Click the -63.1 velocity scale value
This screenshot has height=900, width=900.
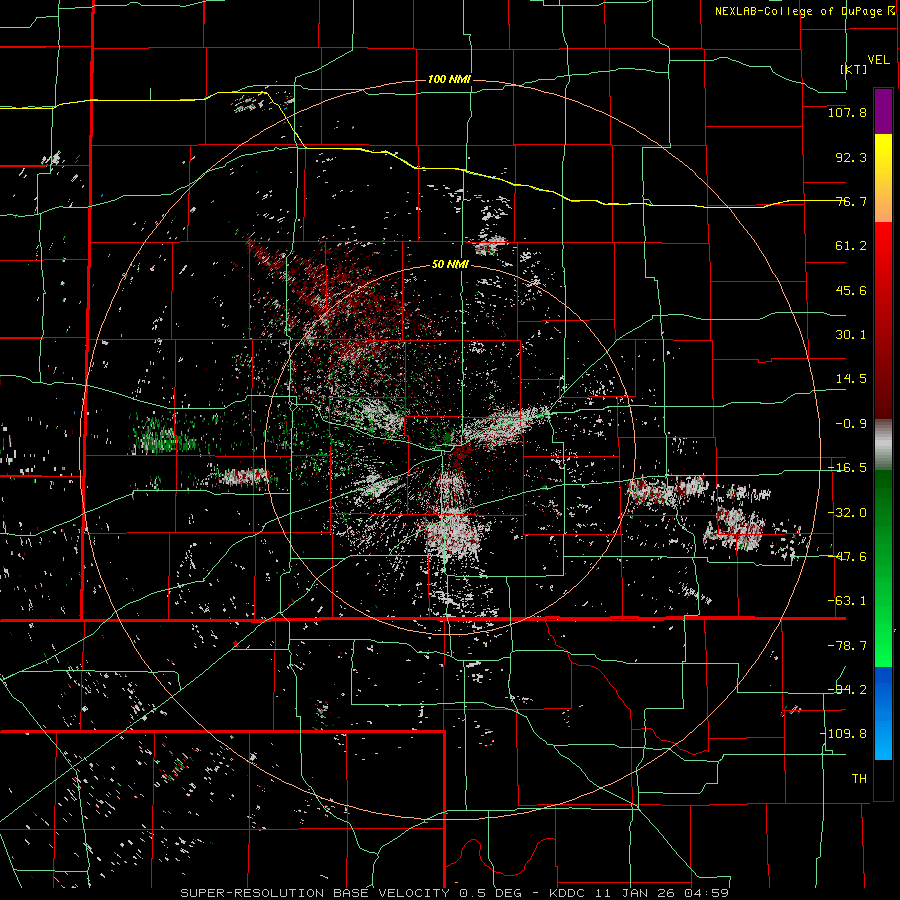[847, 601]
